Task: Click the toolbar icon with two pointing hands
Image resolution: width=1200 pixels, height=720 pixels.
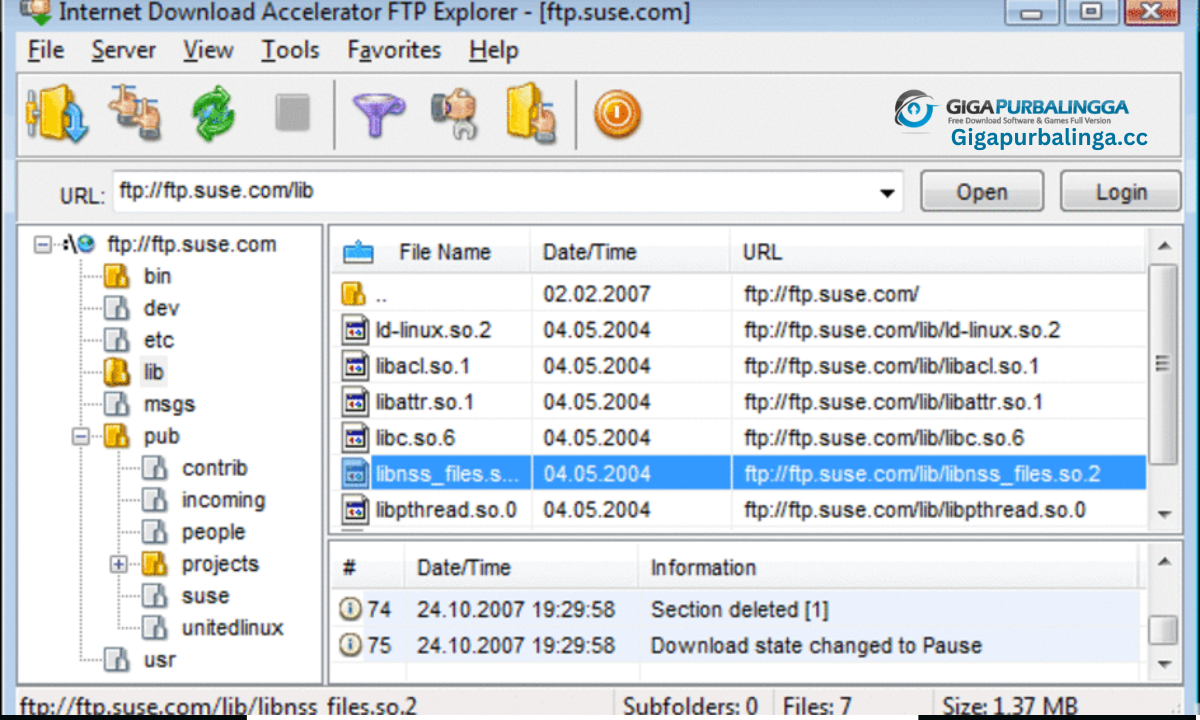Action: coord(137,114)
